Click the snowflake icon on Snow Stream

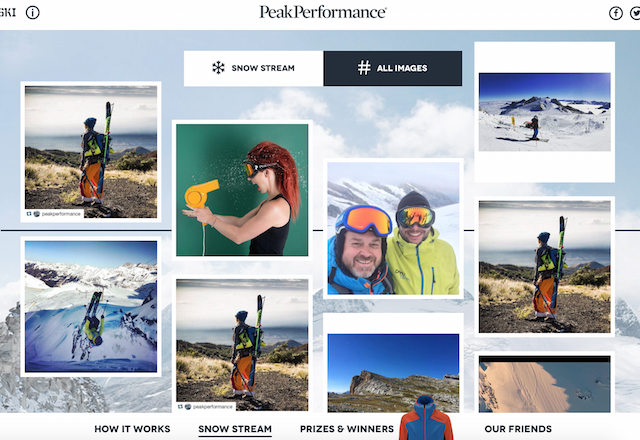(x=217, y=68)
